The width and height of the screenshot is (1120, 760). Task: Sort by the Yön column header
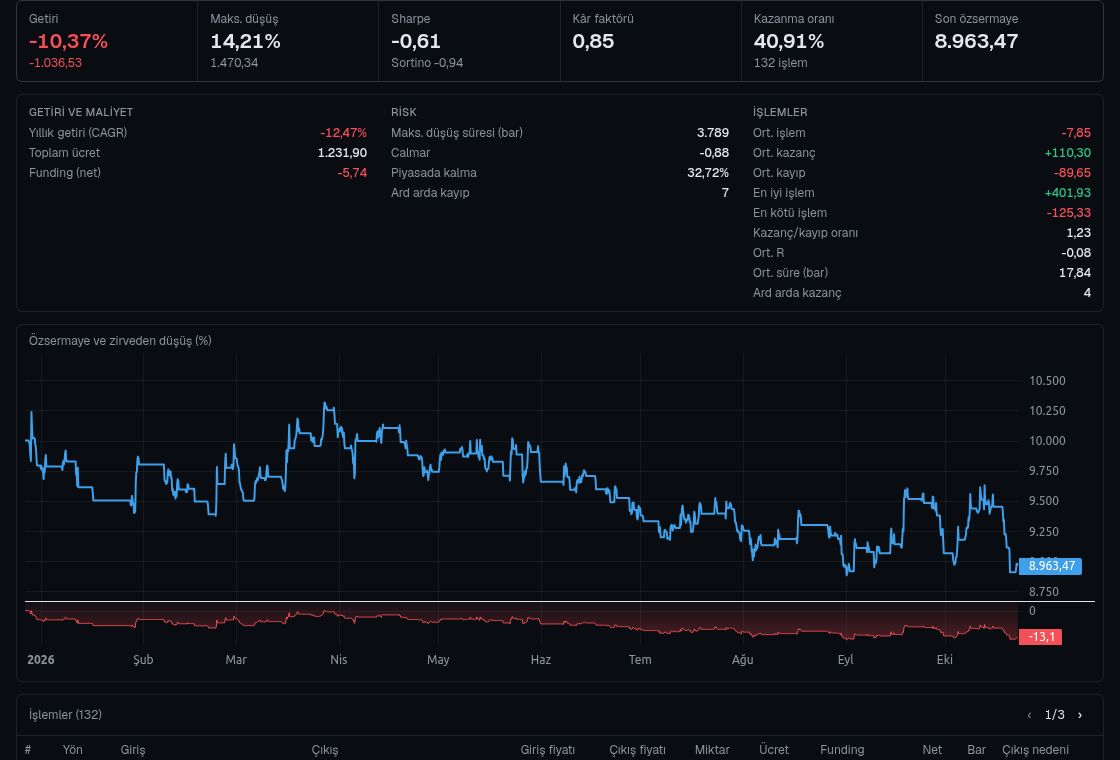pyautogui.click(x=72, y=750)
